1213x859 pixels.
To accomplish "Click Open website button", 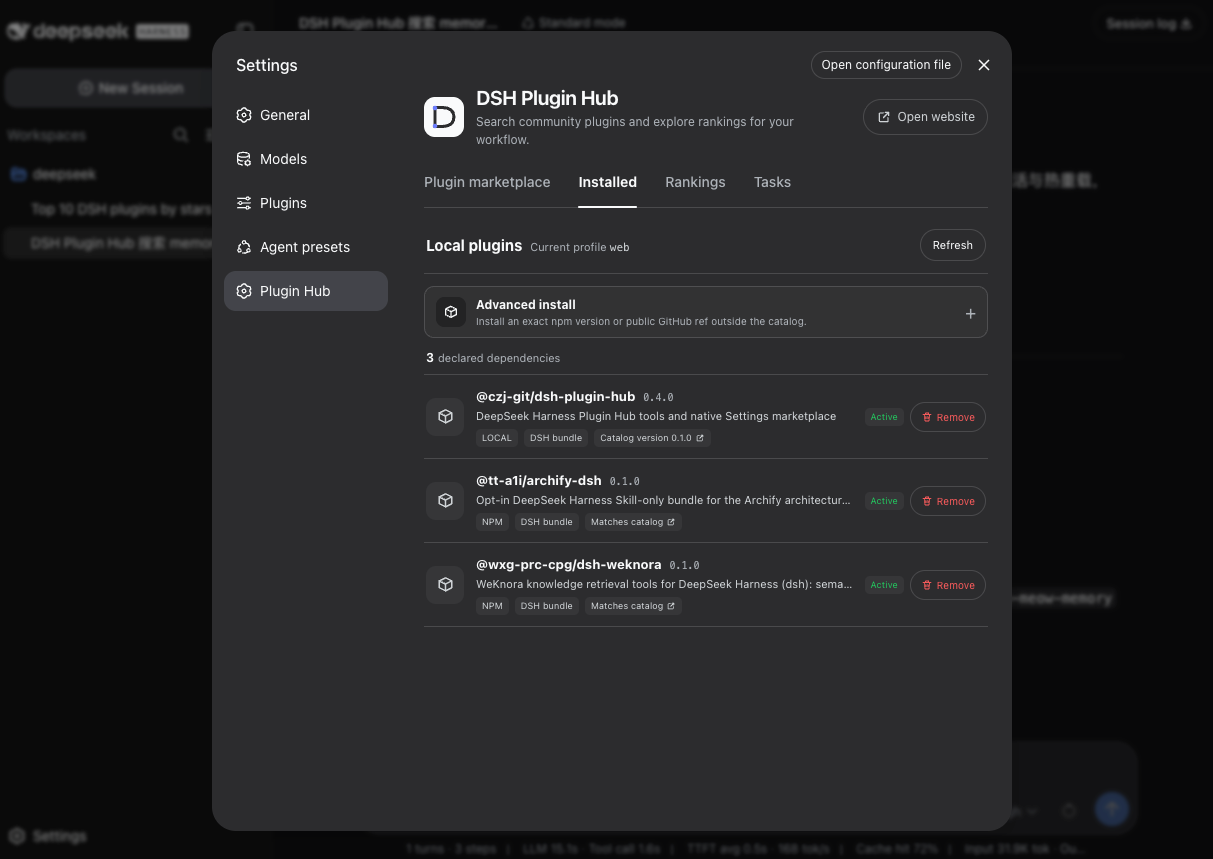I will [x=925, y=117].
